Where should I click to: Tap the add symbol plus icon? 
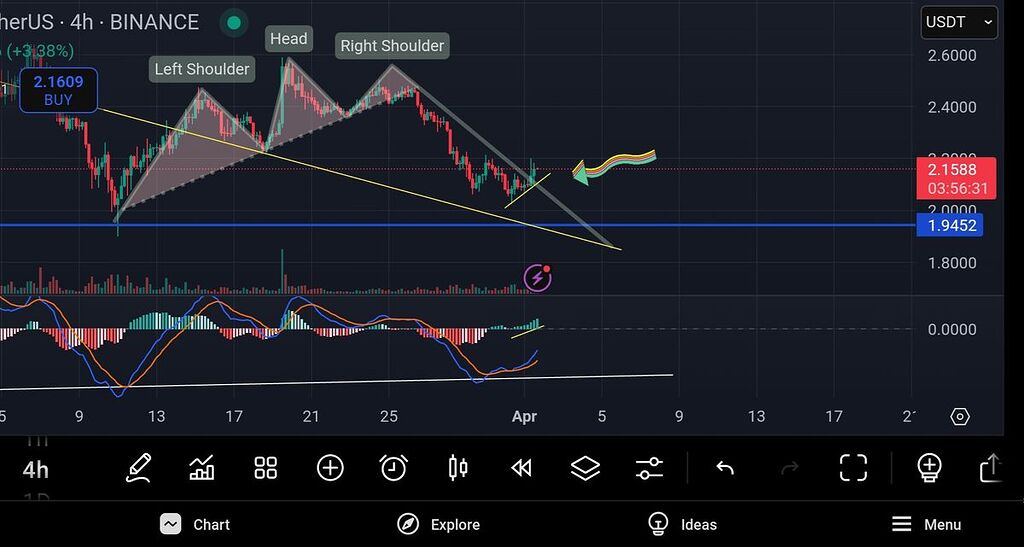[330, 467]
